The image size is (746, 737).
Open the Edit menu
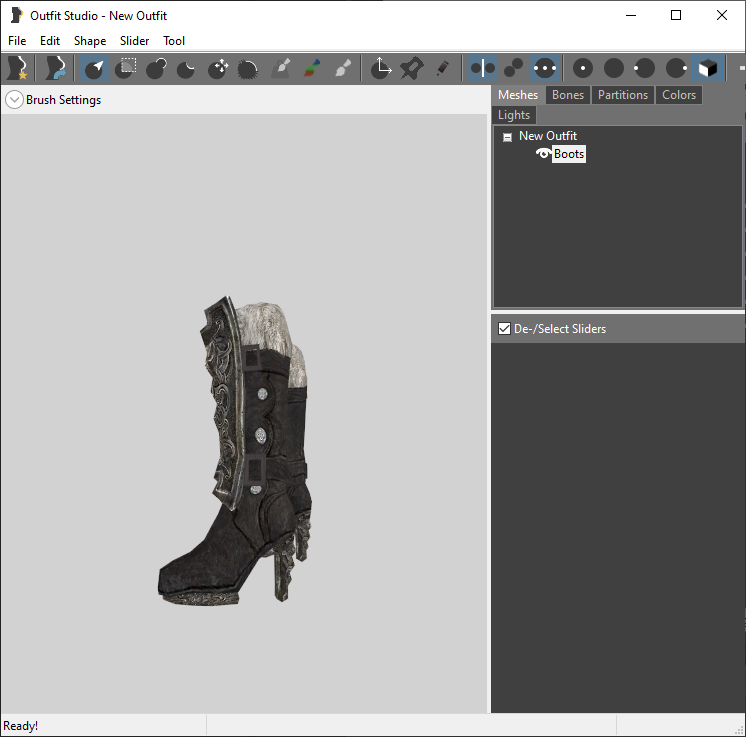pos(50,41)
